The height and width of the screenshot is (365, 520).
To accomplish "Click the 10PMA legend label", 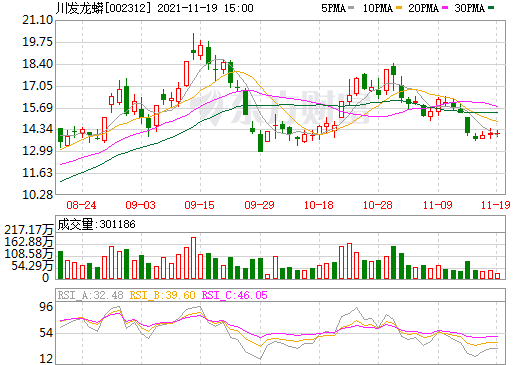I will pos(377,8).
